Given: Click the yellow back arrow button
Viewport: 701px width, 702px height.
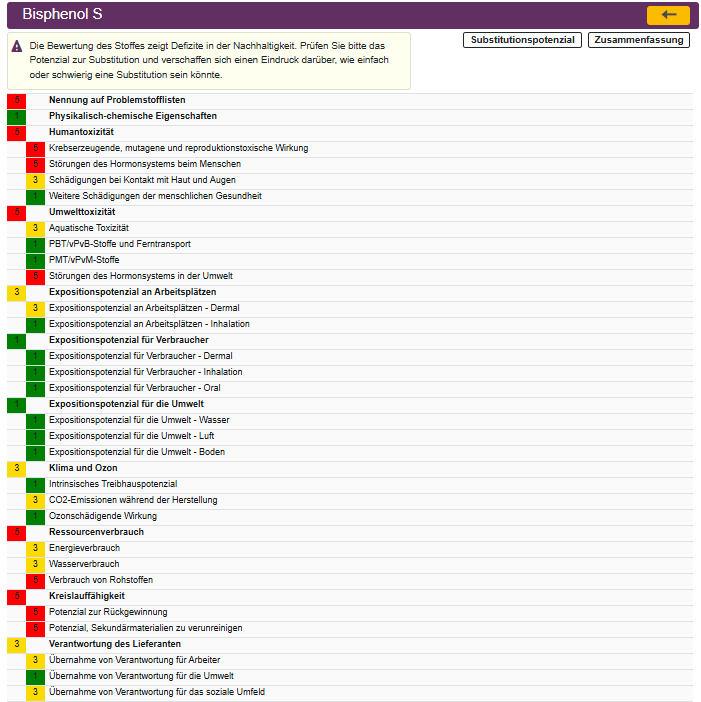Looking at the screenshot, I should click(x=668, y=15).
